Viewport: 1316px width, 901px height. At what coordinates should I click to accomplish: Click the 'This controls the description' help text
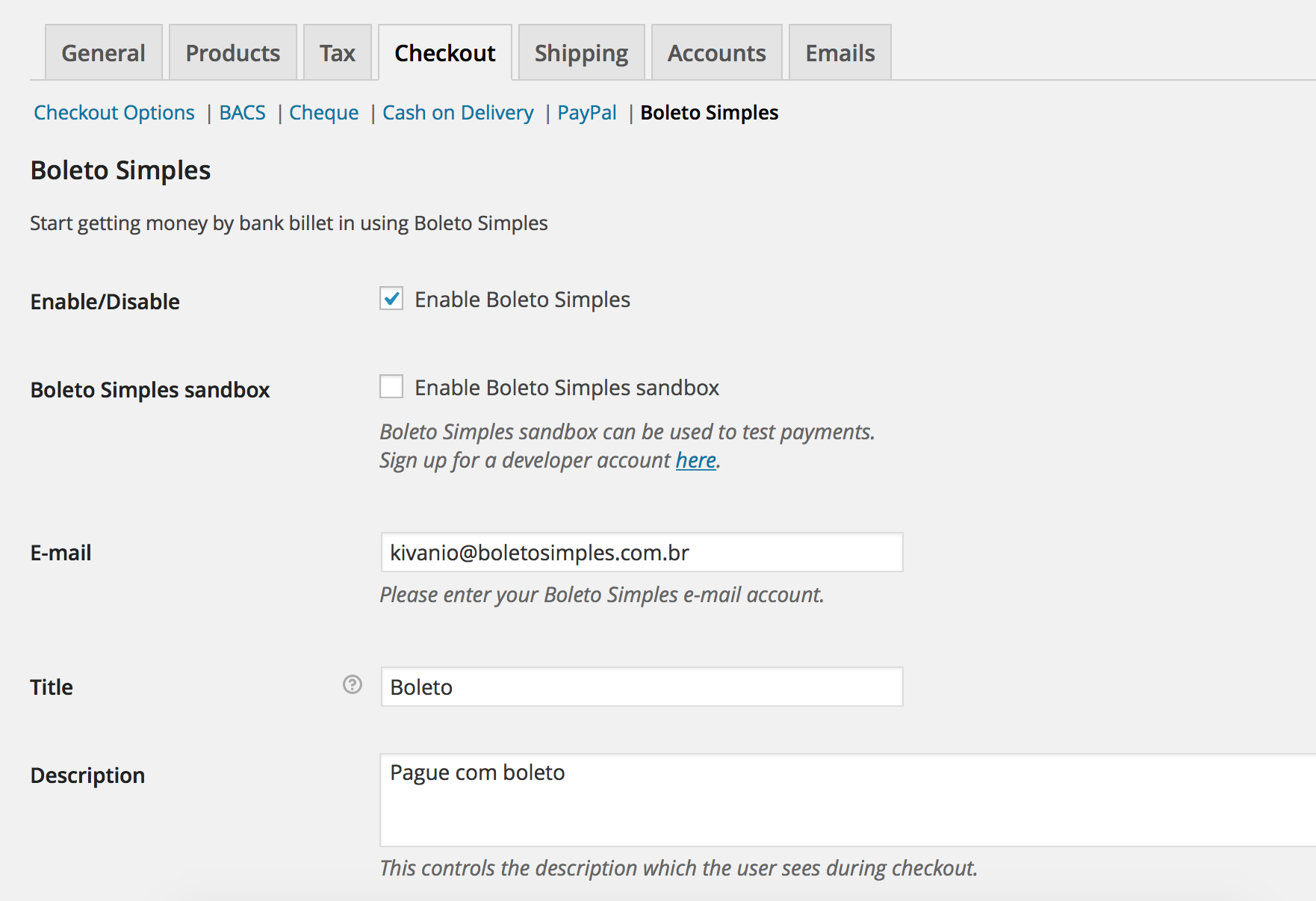click(678, 868)
